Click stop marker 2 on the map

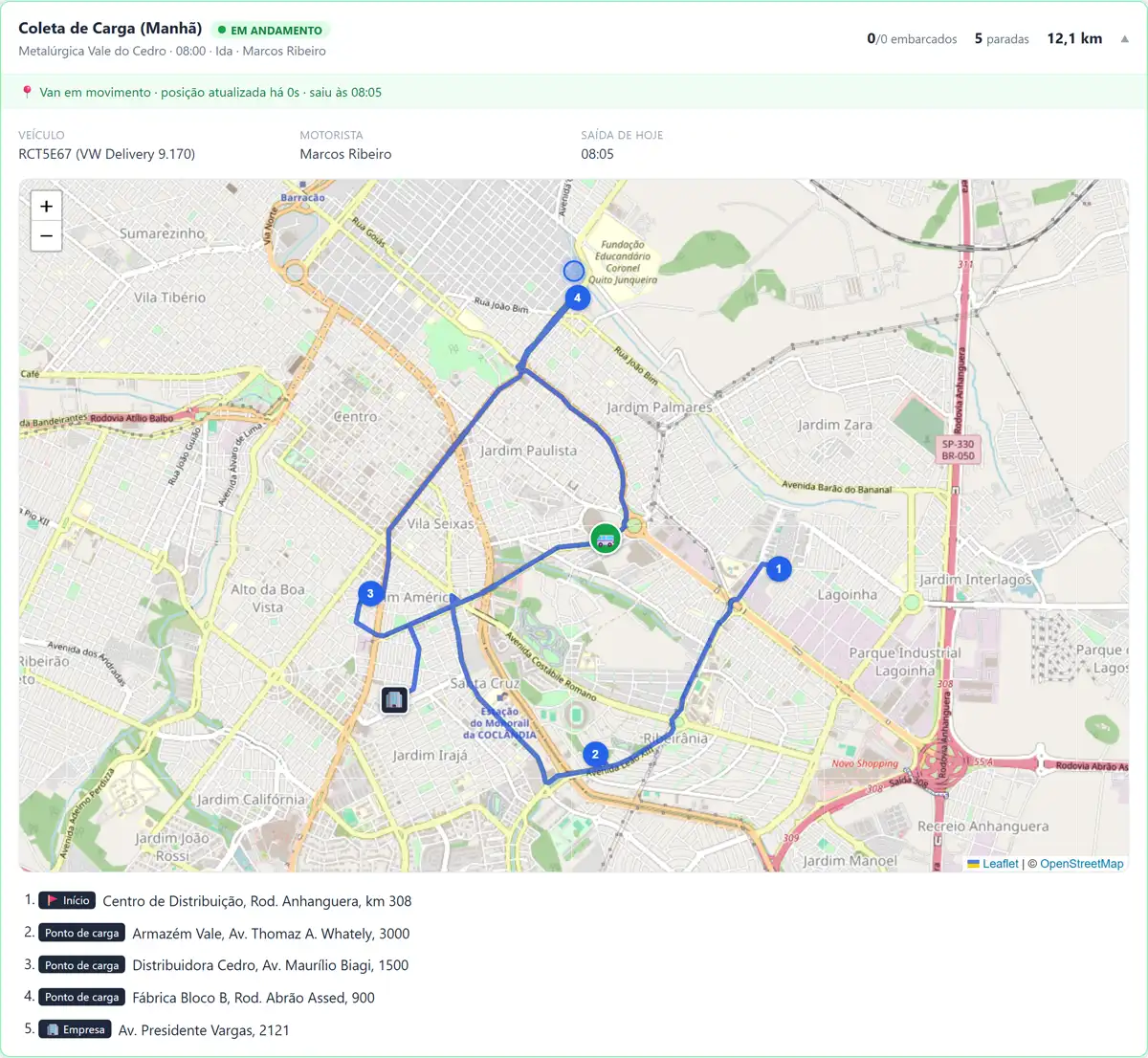(595, 754)
